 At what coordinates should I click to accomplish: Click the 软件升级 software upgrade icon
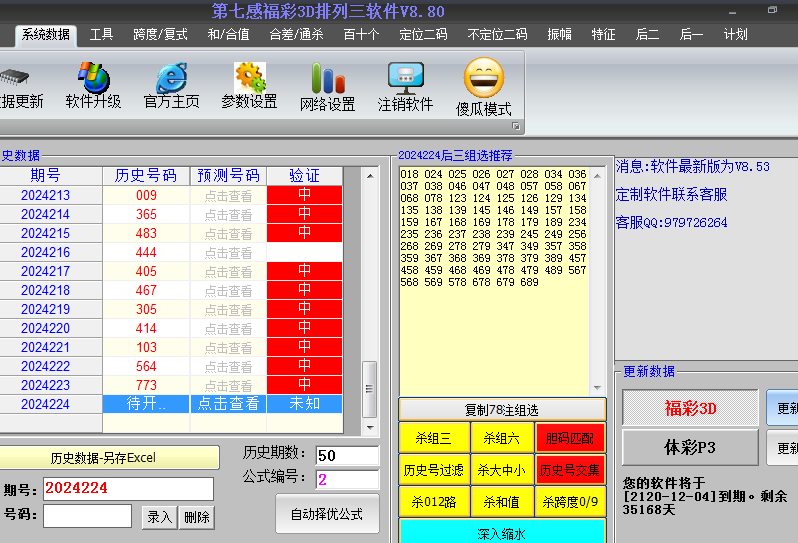pyautogui.click(x=93, y=85)
